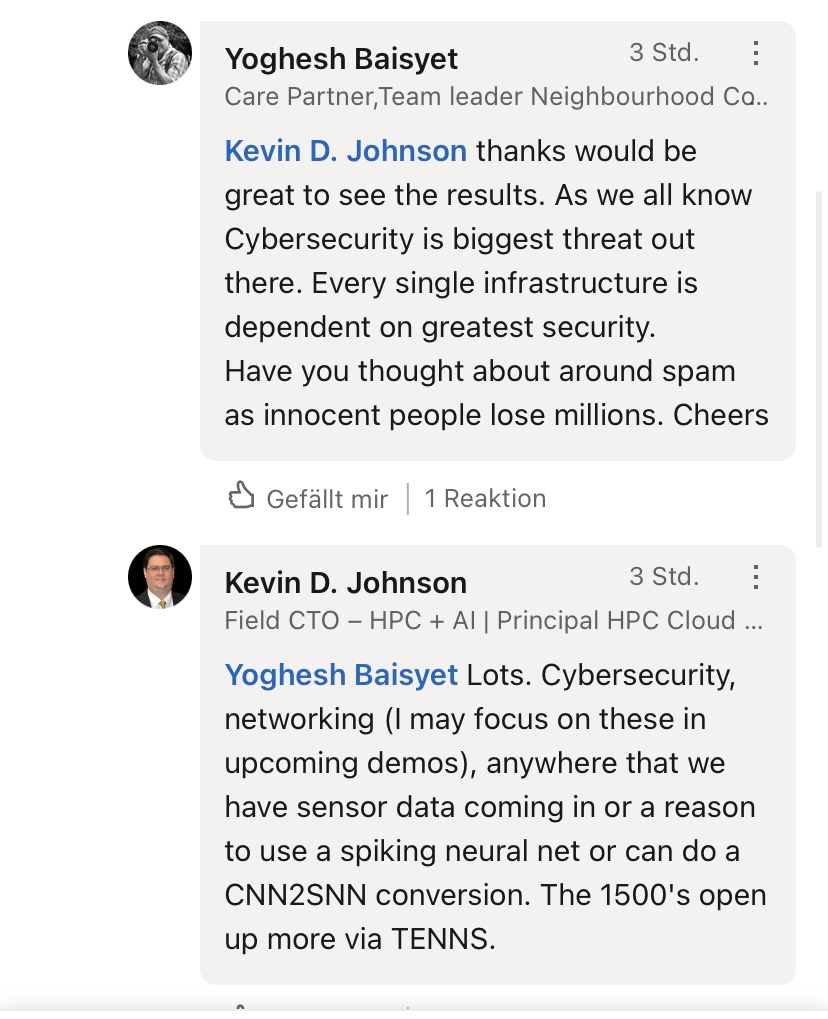View the "1 Reaktion" reactions list
Image resolution: width=828 pixels, height=1019 pixels.
click(x=485, y=498)
